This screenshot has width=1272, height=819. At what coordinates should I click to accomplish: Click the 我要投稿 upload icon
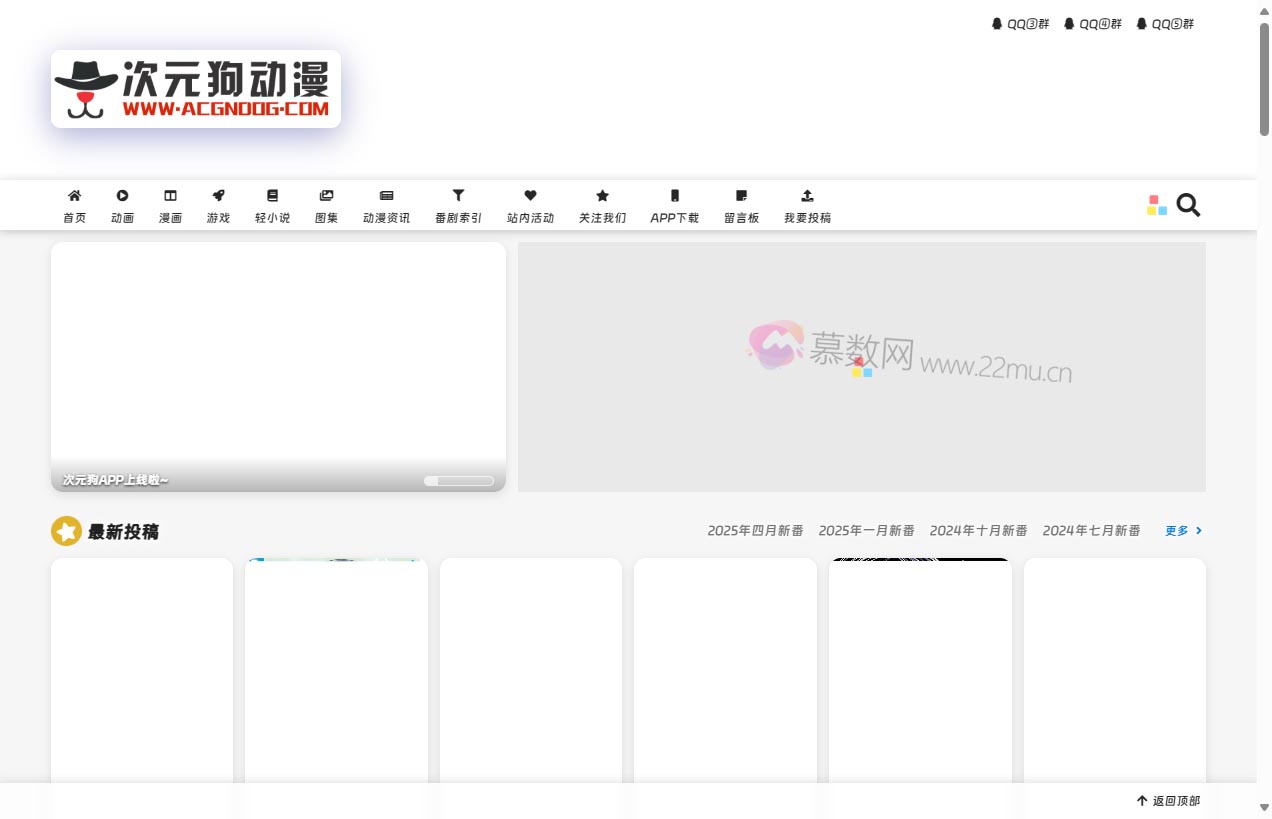pyautogui.click(x=807, y=196)
